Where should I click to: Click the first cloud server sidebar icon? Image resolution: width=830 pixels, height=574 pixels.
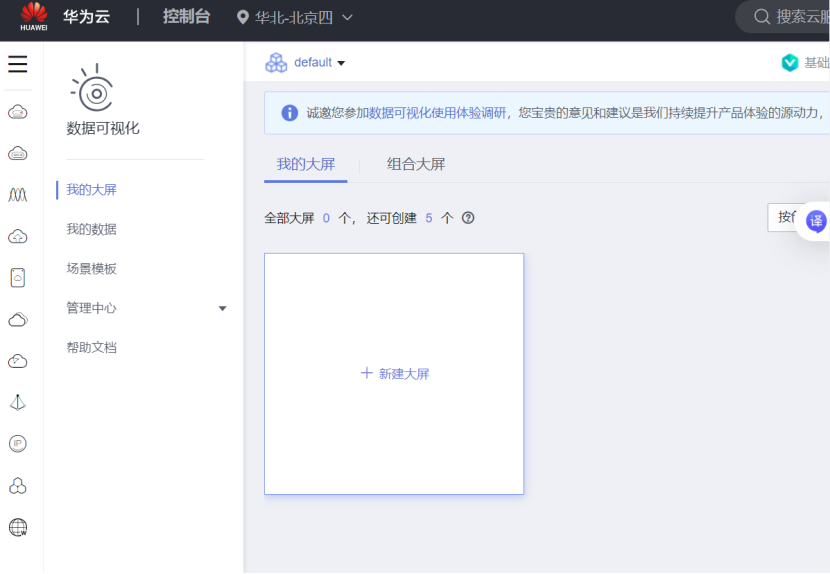coord(17,112)
